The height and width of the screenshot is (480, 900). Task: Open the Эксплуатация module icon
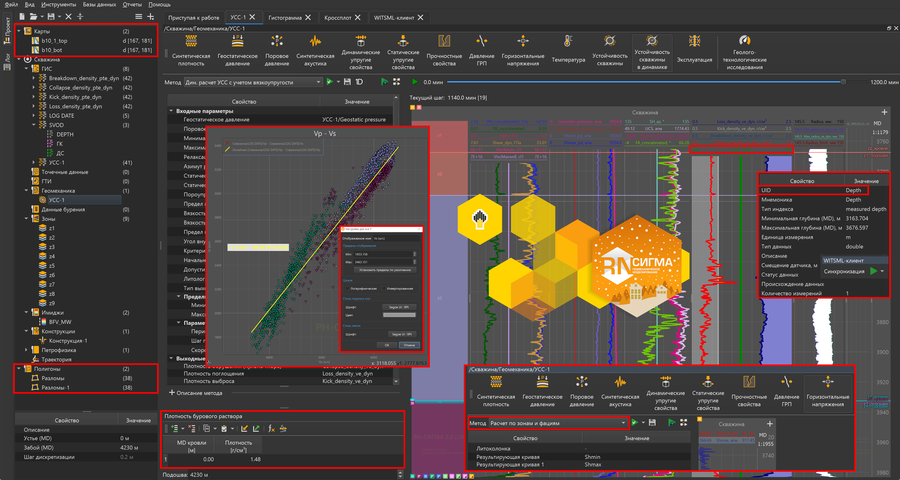(x=694, y=43)
